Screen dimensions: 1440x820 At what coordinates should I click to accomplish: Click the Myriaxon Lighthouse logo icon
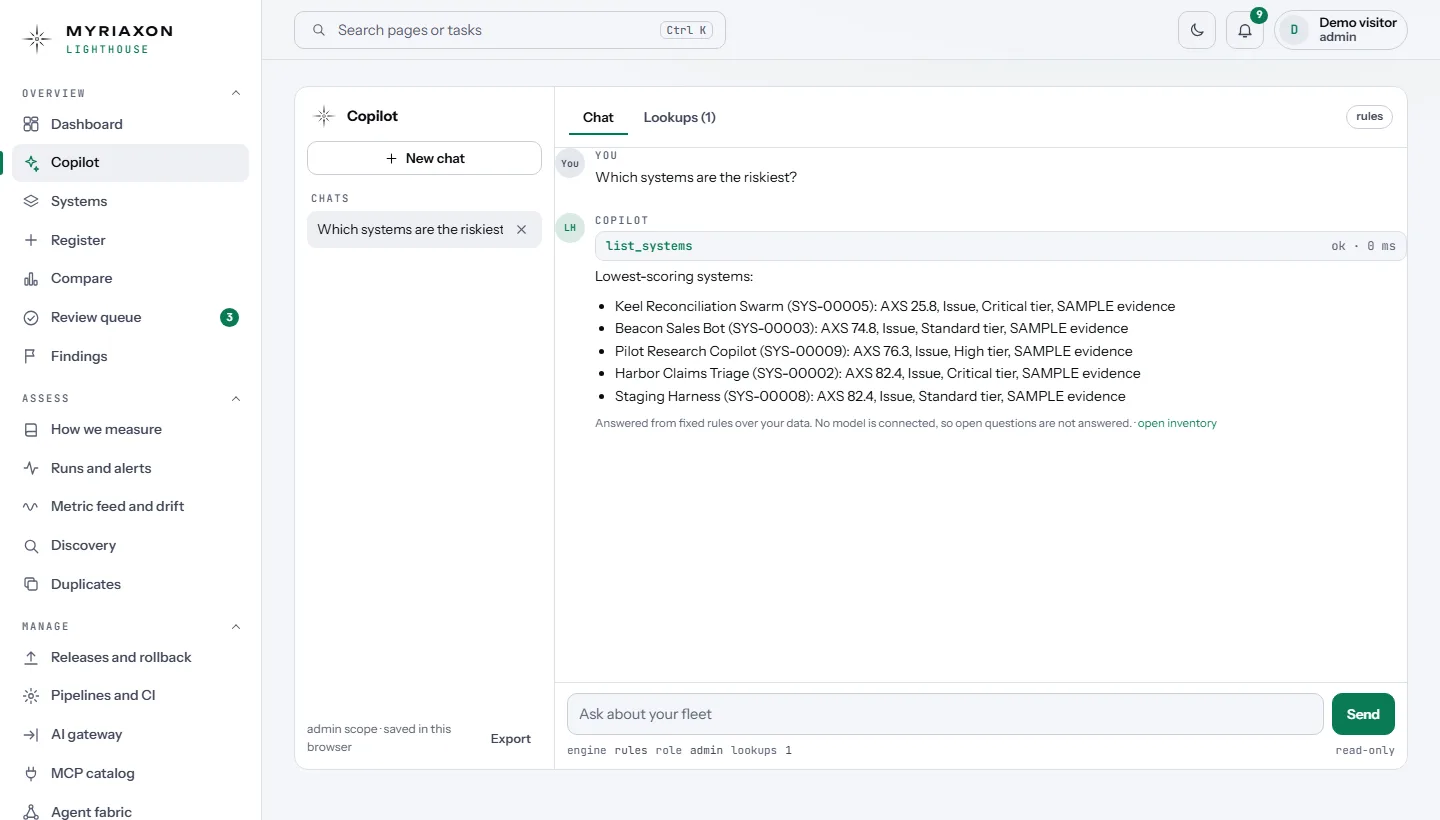[37, 39]
